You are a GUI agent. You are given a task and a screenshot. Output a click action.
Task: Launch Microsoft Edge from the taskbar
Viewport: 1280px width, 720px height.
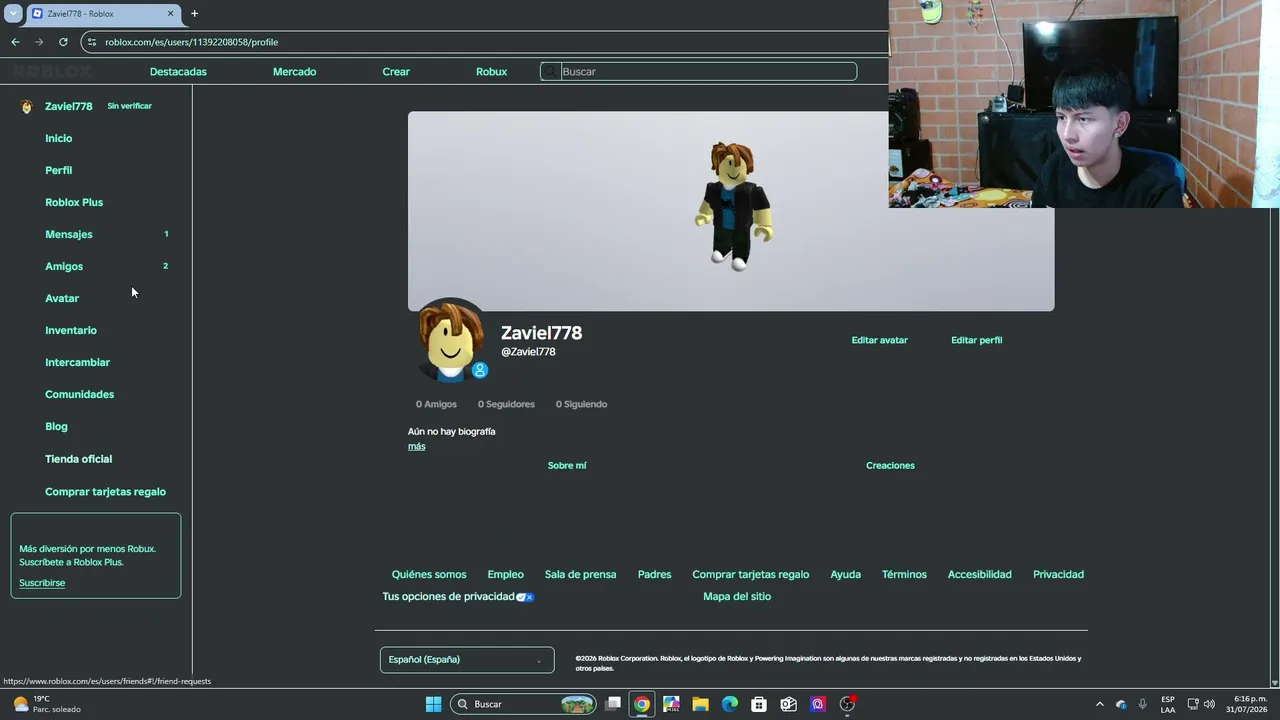pyautogui.click(x=730, y=704)
